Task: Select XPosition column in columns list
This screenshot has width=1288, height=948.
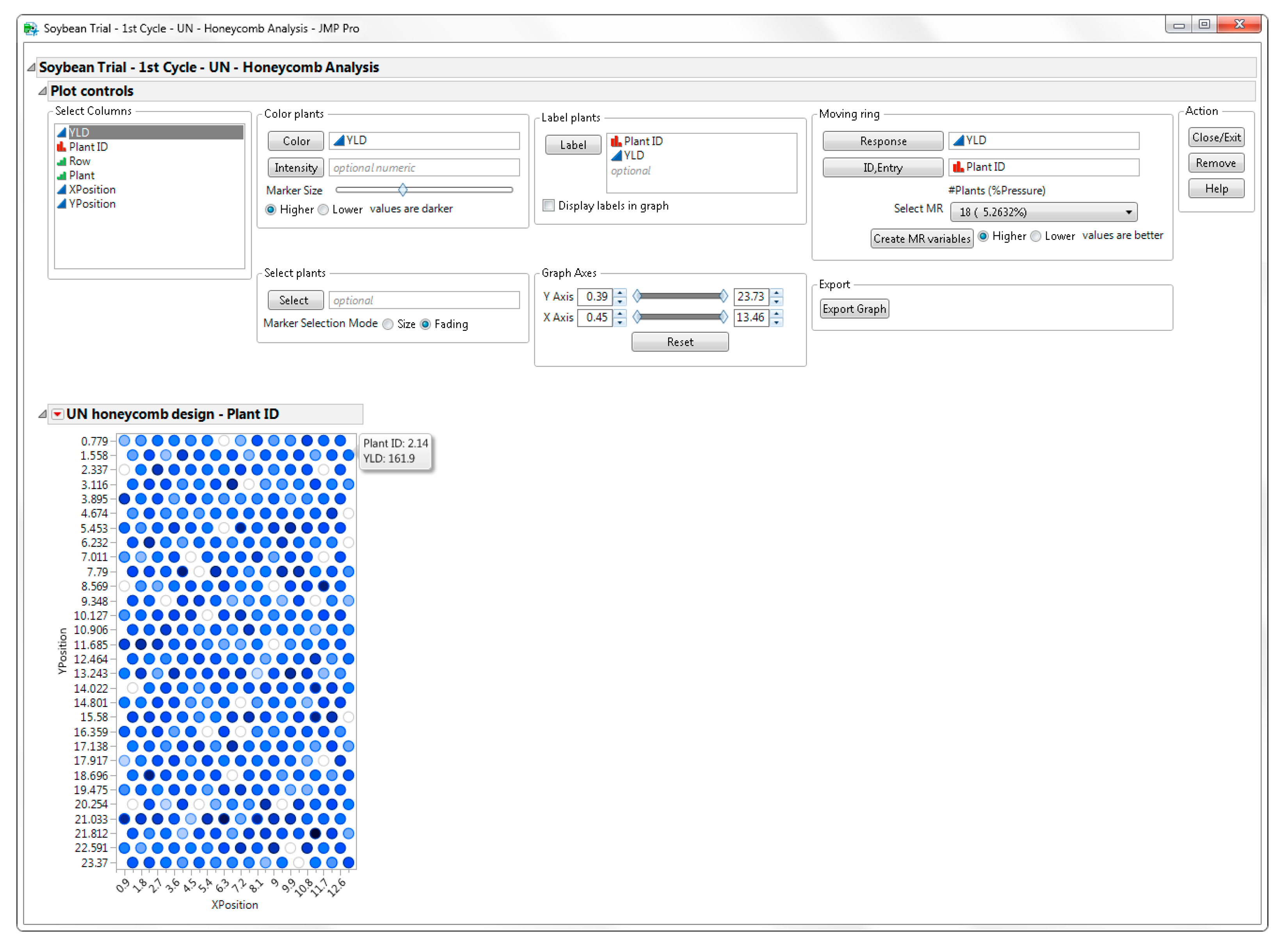Action: click(x=92, y=189)
